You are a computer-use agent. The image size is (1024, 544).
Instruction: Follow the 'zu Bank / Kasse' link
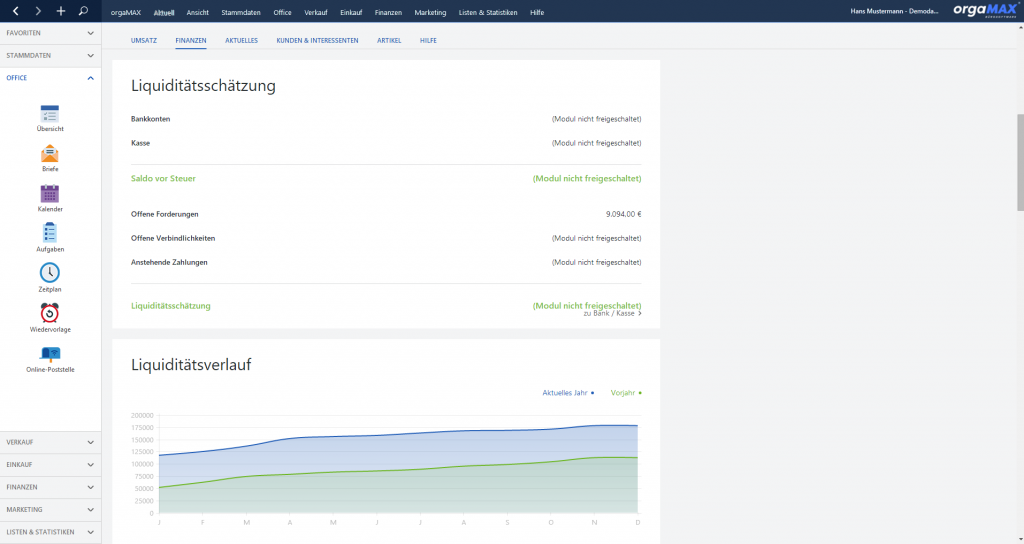point(613,313)
